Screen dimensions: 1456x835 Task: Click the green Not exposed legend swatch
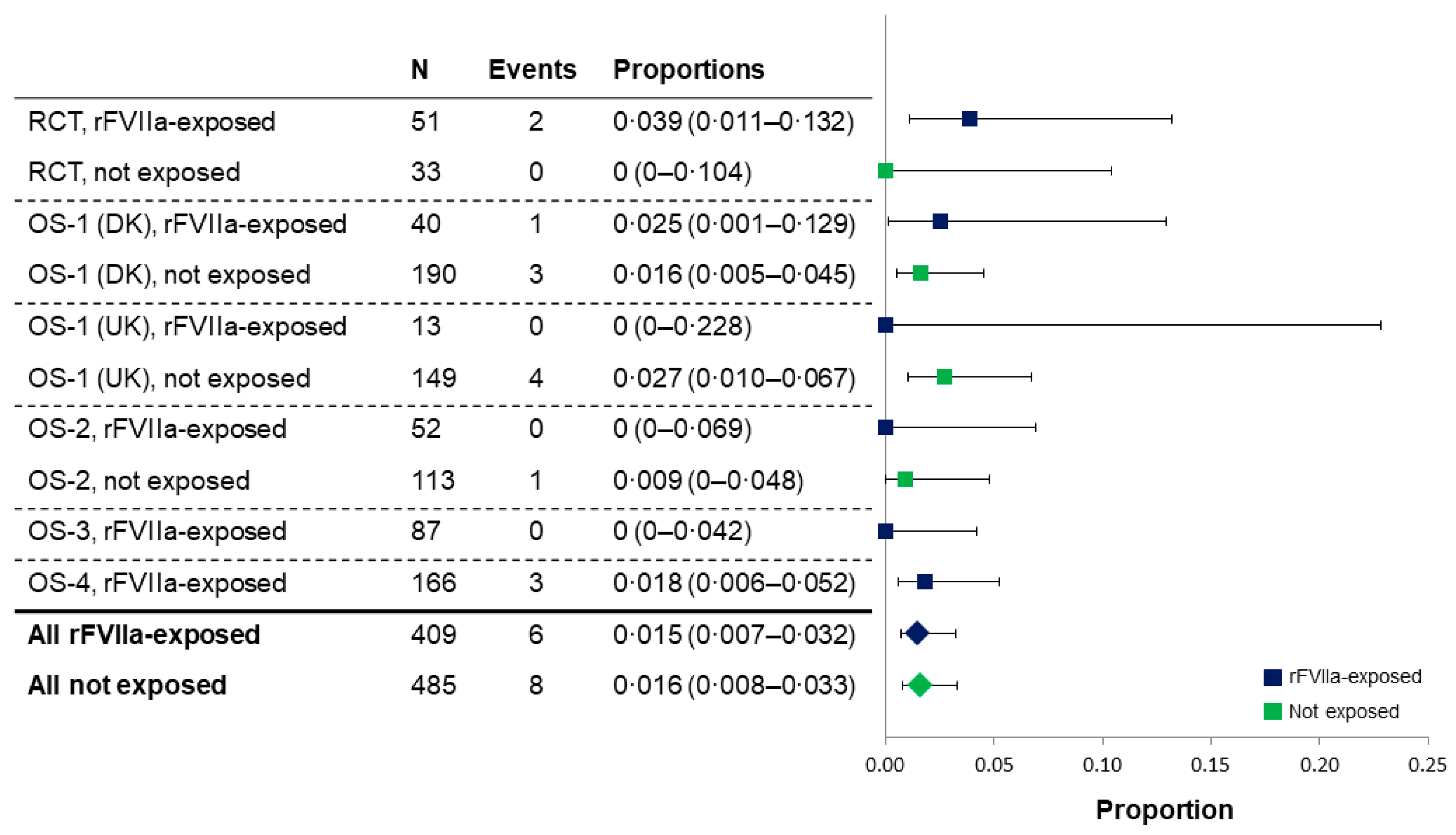[x=1272, y=712]
